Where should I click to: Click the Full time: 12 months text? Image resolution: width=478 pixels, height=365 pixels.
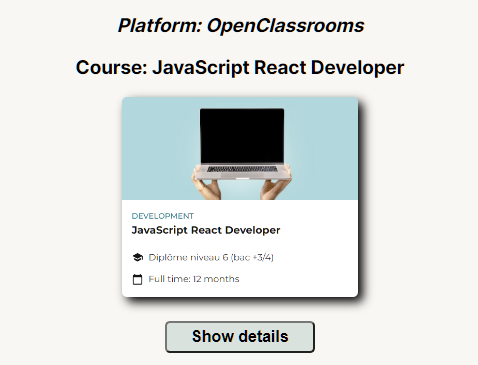click(x=194, y=279)
